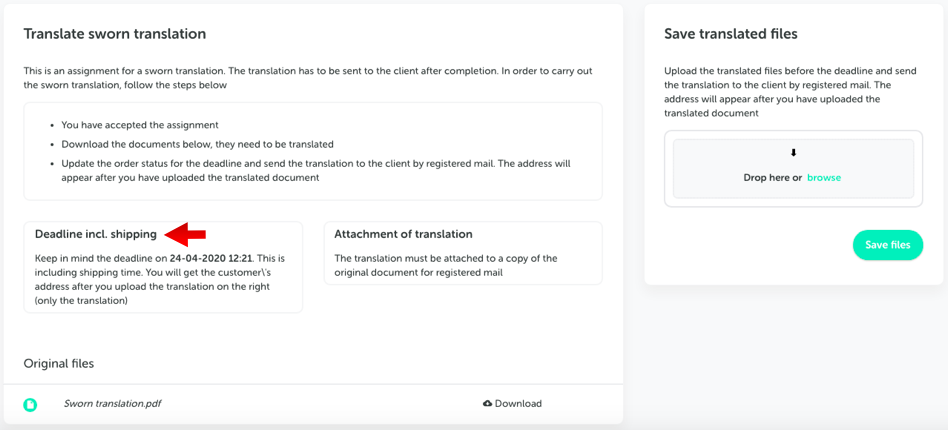Click the upload instructions paragraph in the right panel
This screenshot has height=431, width=950.
790,92
